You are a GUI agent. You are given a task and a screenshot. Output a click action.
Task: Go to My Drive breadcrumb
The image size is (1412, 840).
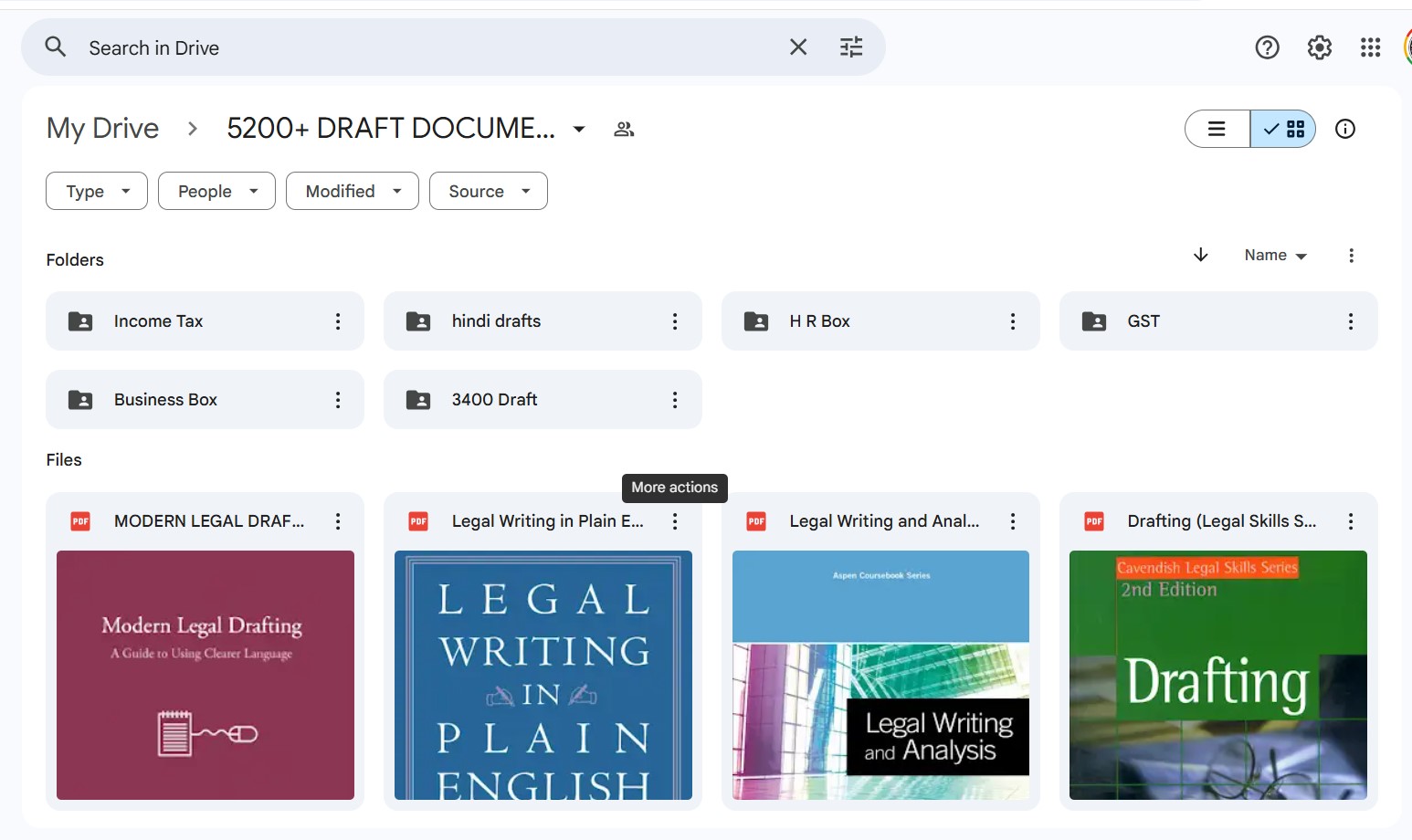click(102, 129)
